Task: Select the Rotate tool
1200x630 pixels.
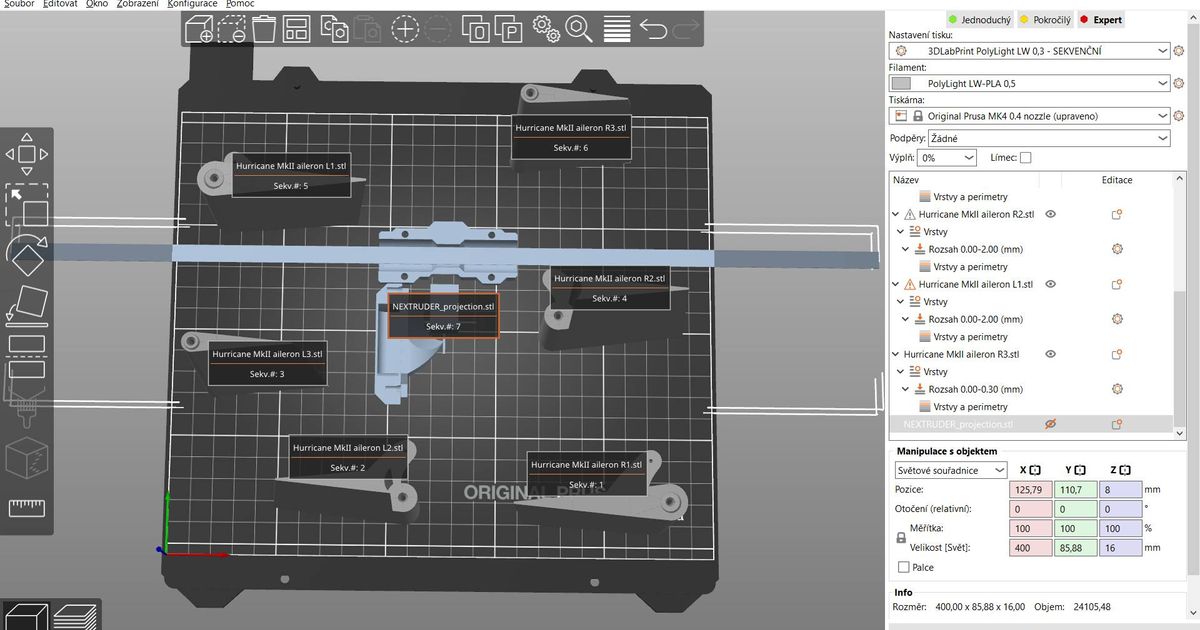Action: point(27,256)
